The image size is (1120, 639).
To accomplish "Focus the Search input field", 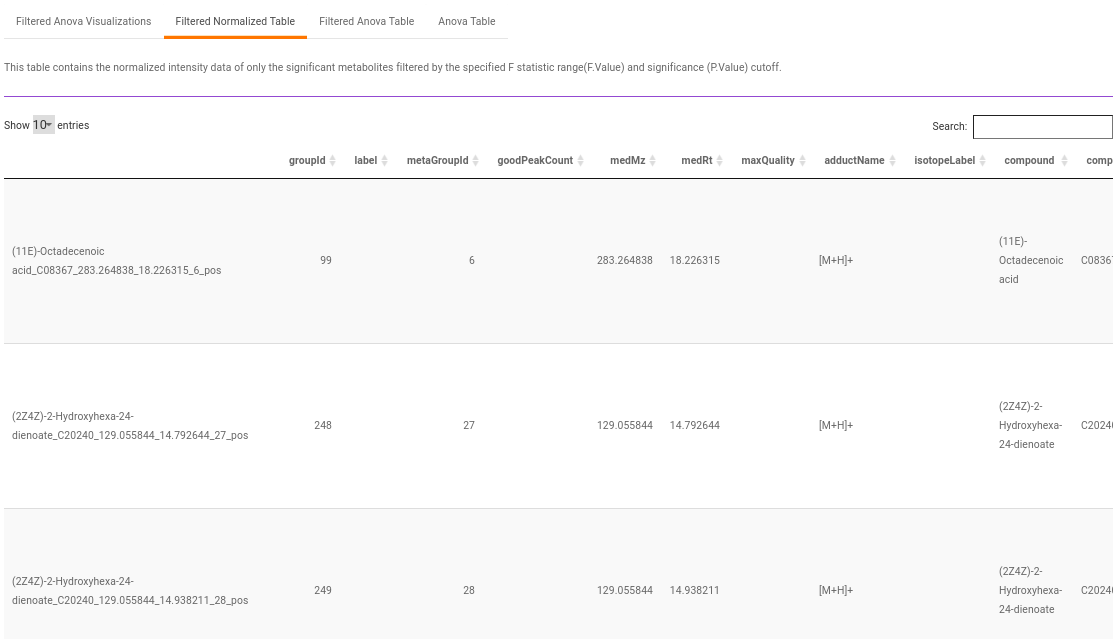I will 1042,126.
